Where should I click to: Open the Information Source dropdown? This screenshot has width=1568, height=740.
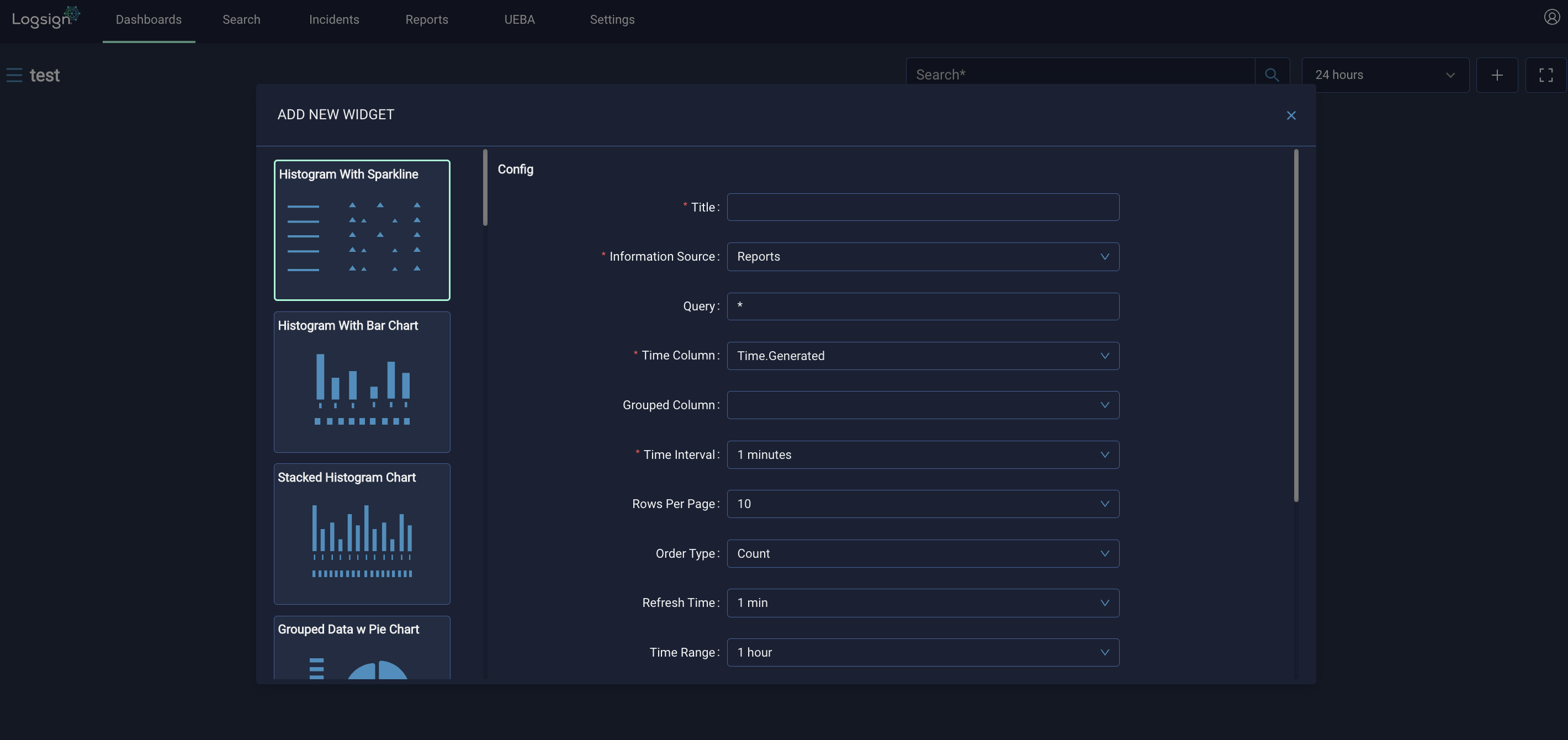point(923,256)
